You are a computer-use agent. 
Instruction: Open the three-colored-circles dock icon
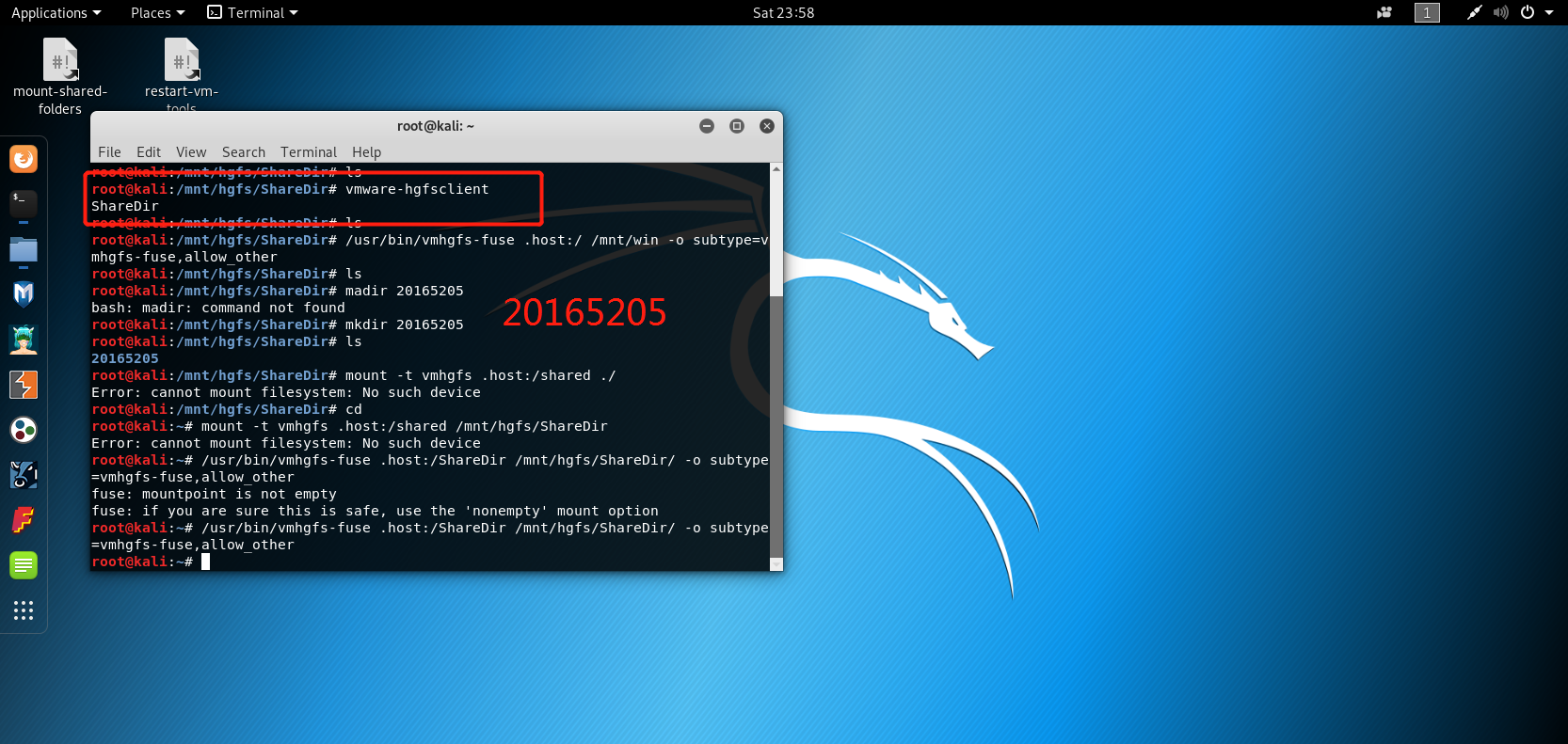[x=24, y=430]
